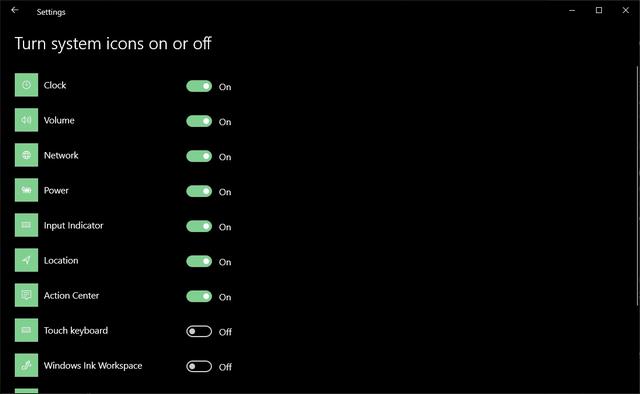Viewport: 640px width, 394px height.
Task: Click the vertical scrollbar on right edge
Action: pyautogui.click(x=638, y=186)
